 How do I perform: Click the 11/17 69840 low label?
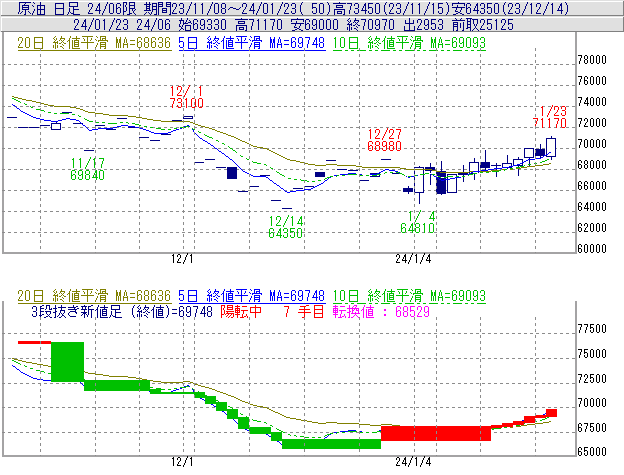88,169
